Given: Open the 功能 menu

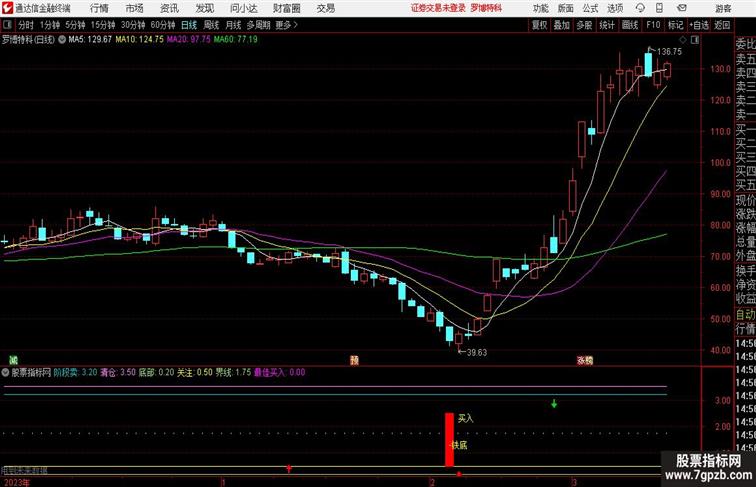Looking at the screenshot, I should (x=540, y=8).
